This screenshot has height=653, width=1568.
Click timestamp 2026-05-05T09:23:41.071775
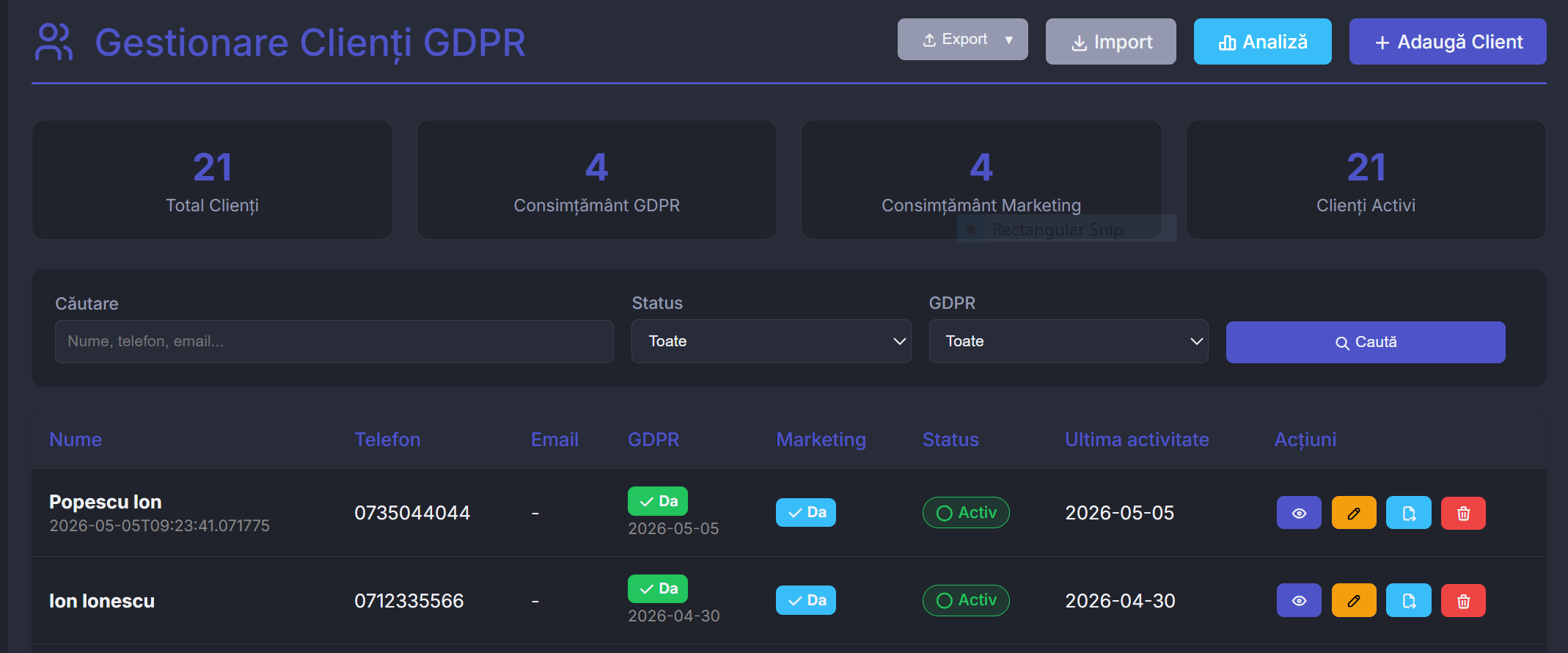click(159, 525)
